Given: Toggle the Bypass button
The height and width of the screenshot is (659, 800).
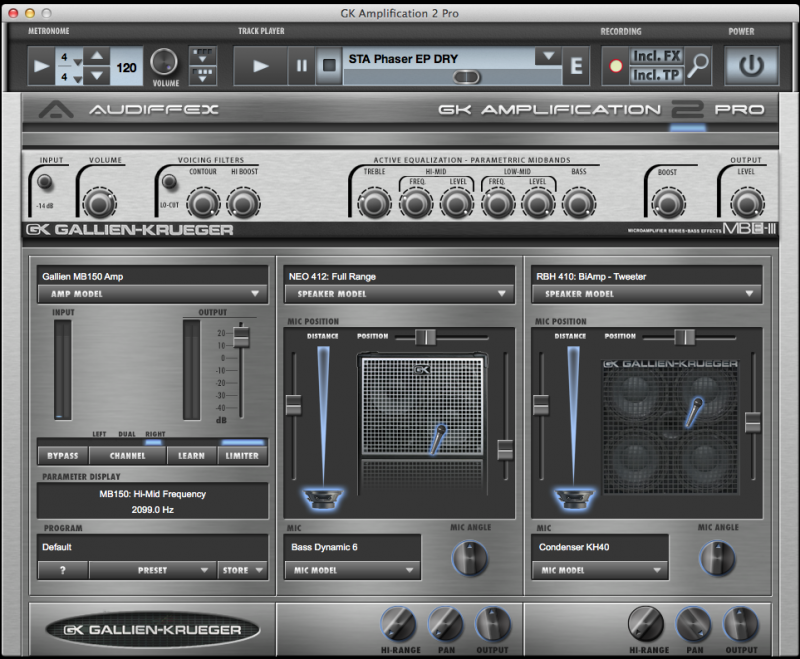Looking at the screenshot, I should [63, 455].
